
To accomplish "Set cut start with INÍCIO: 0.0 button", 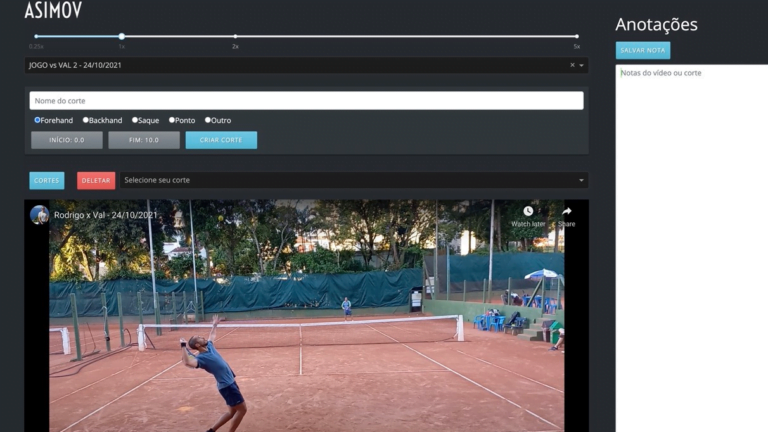I will click(67, 140).
